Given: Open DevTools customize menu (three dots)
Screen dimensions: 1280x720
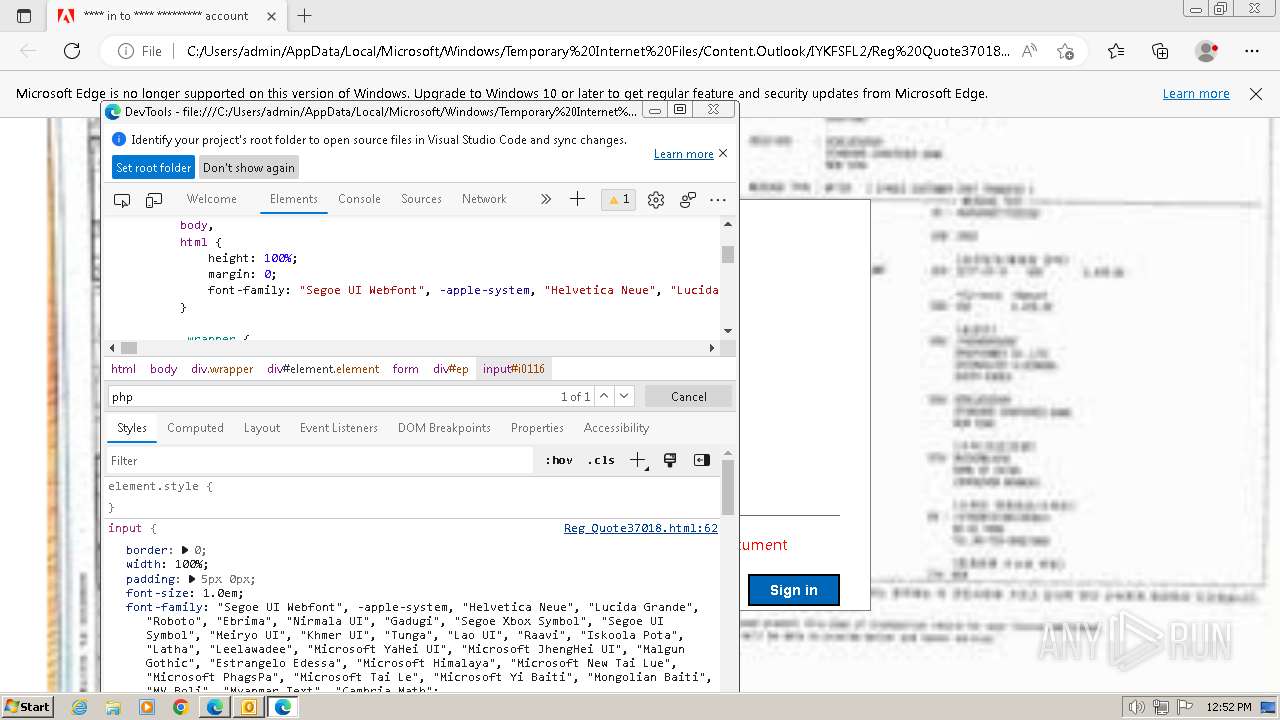Looking at the screenshot, I should tap(718, 199).
